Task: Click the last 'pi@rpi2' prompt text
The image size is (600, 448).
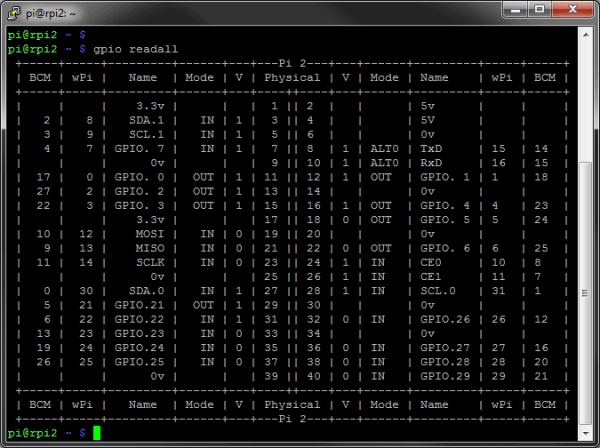Action: [32, 433]
